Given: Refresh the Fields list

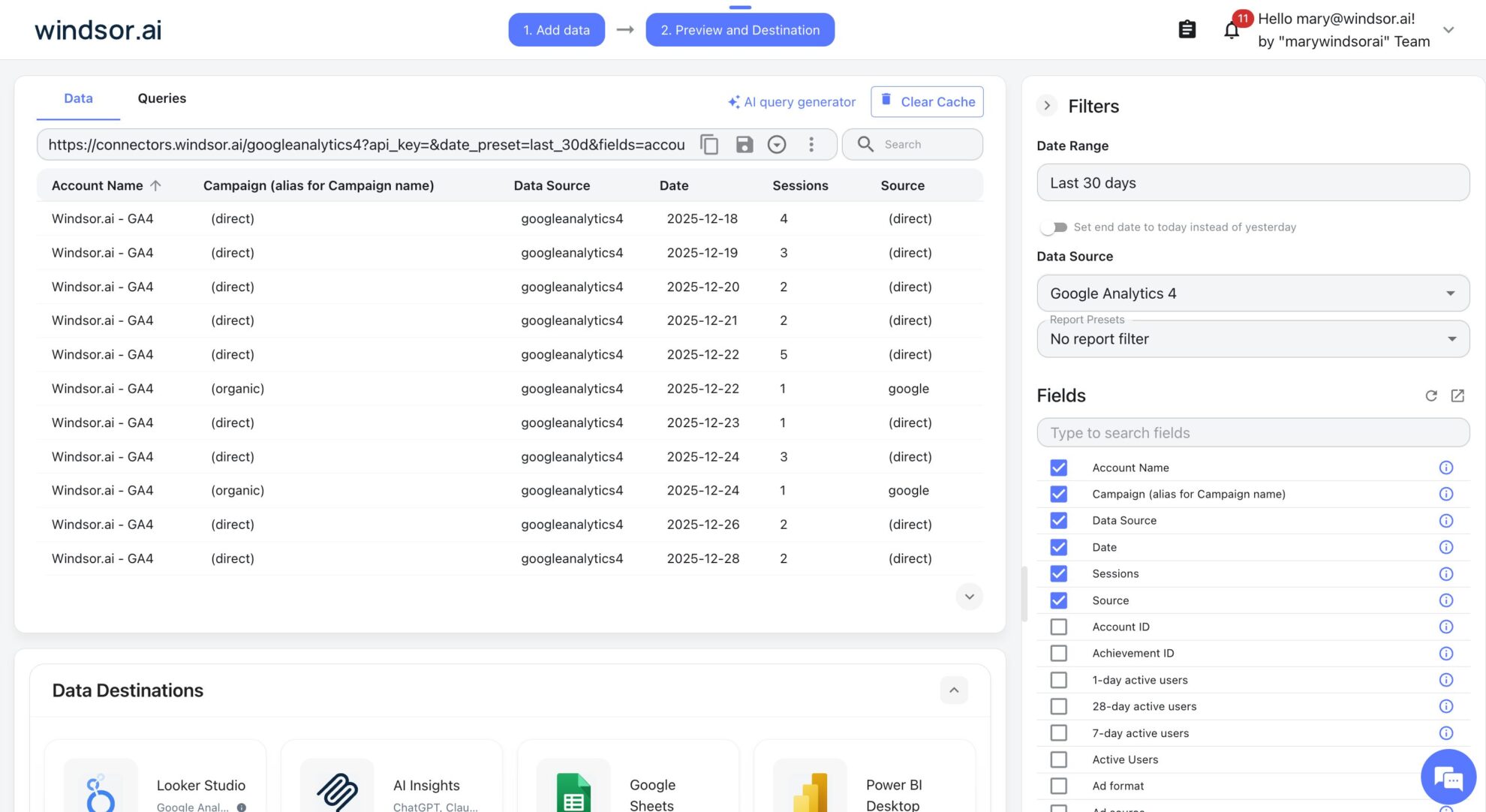Looking at the screenshot, I should pos(1431,395).
